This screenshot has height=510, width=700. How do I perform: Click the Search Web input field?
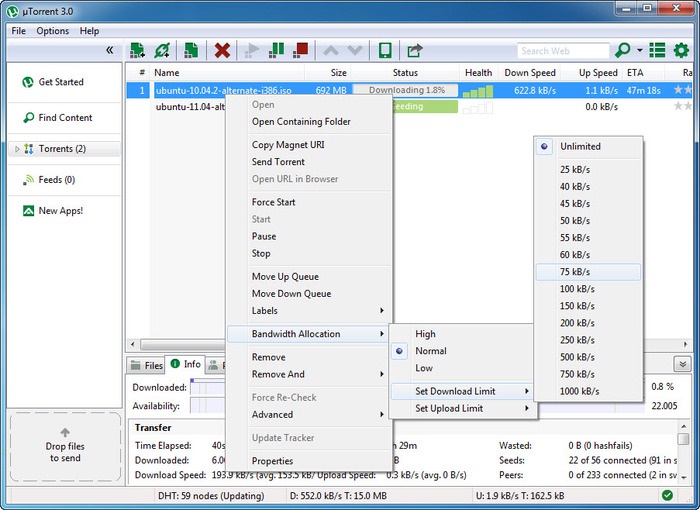coord(562,50)
